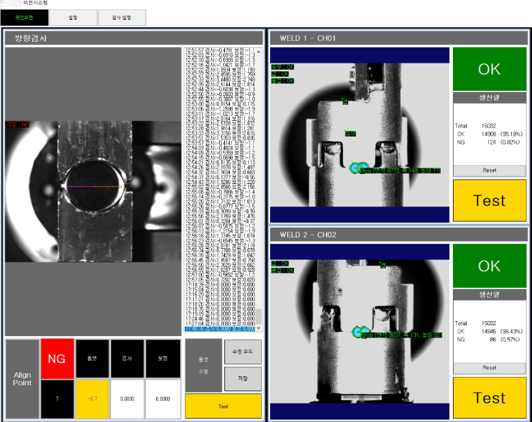This screenshot has height=422, width=532.
Task: Click the WELD 1 생산량 header
Action: pyautogui.click(x=489, y=98)
